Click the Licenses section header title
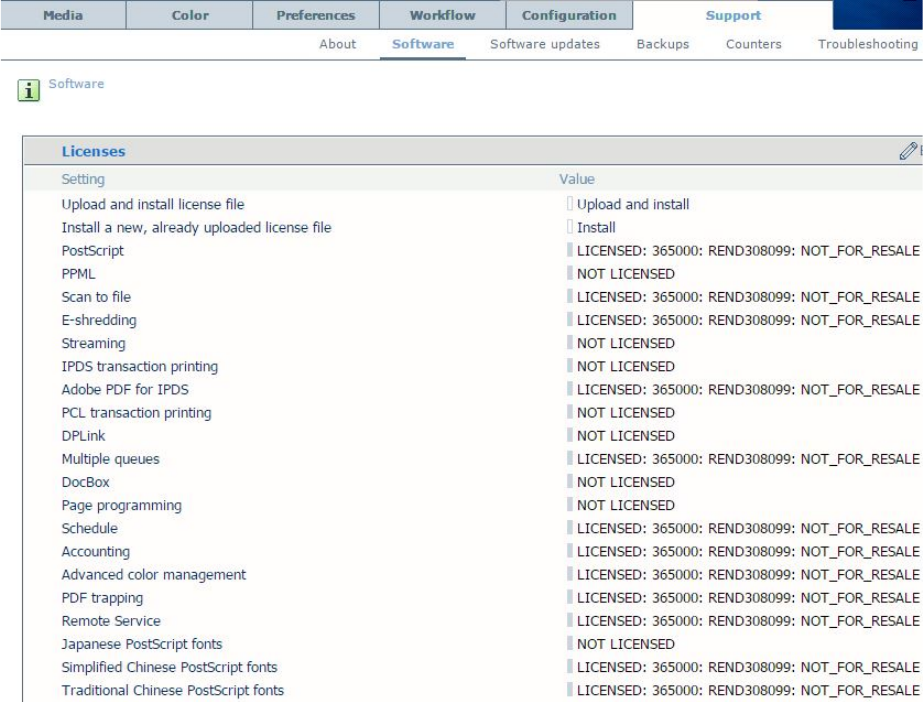Screen dimensions: 923x702 pos(93,151)
